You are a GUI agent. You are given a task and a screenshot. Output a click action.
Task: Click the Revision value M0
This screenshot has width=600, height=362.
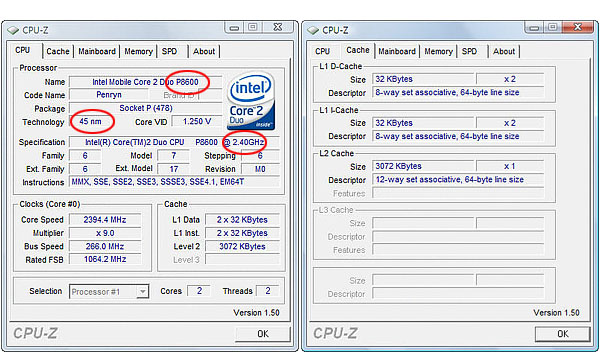[260, 169]
